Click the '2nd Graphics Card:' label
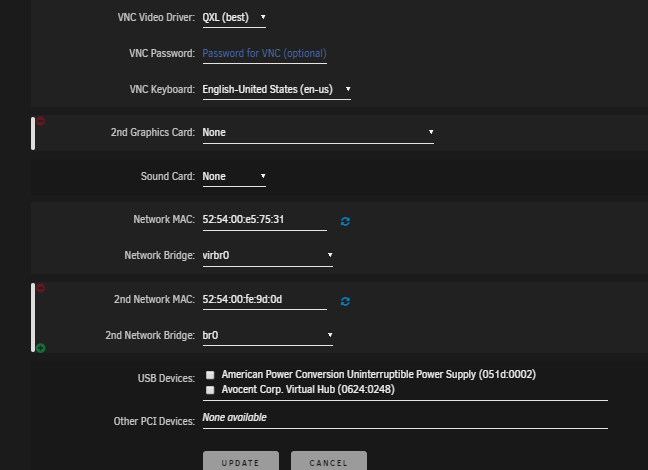 coord(153,133)
